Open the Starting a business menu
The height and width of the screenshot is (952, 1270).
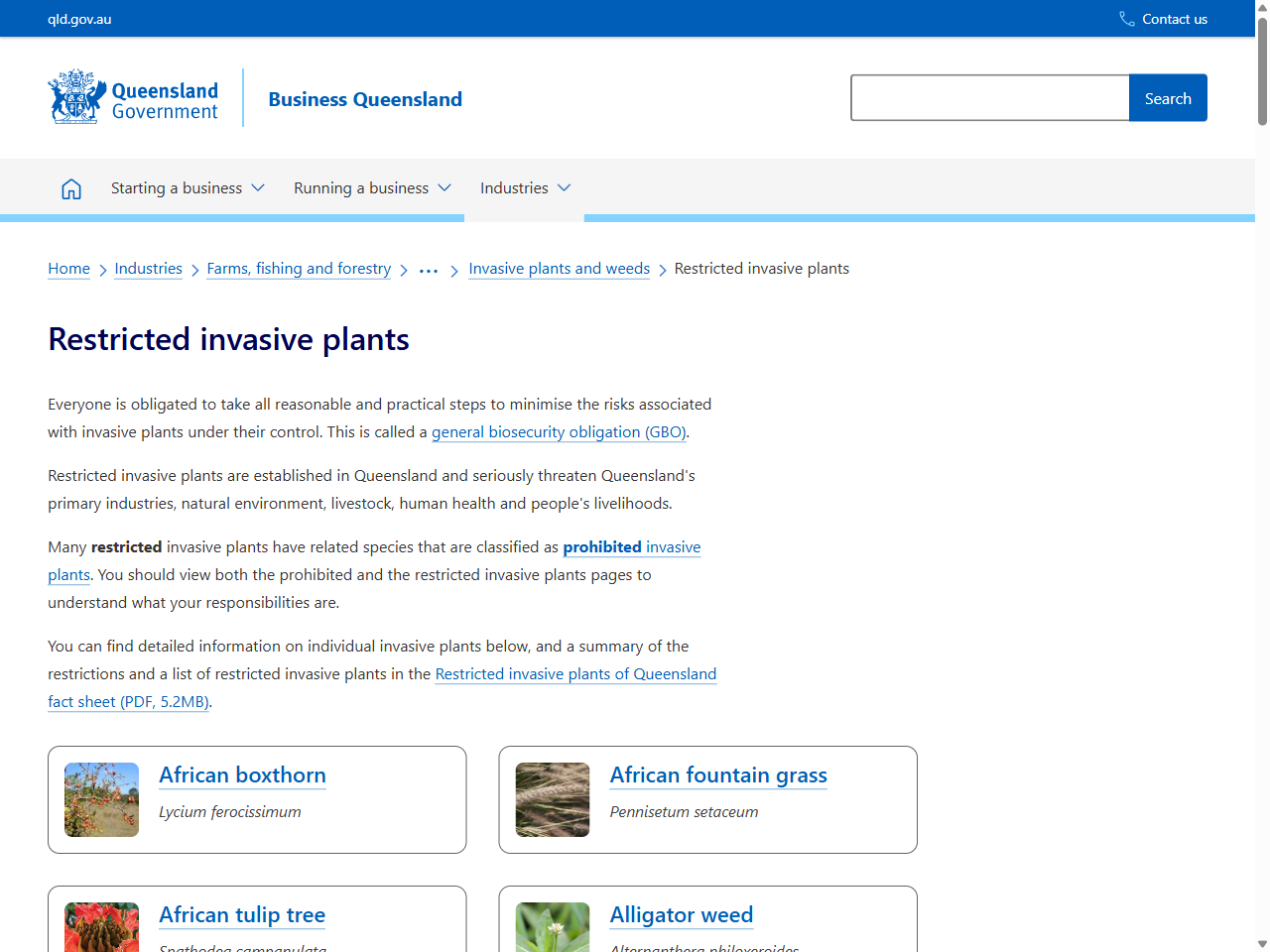click(x=187, y=187)
